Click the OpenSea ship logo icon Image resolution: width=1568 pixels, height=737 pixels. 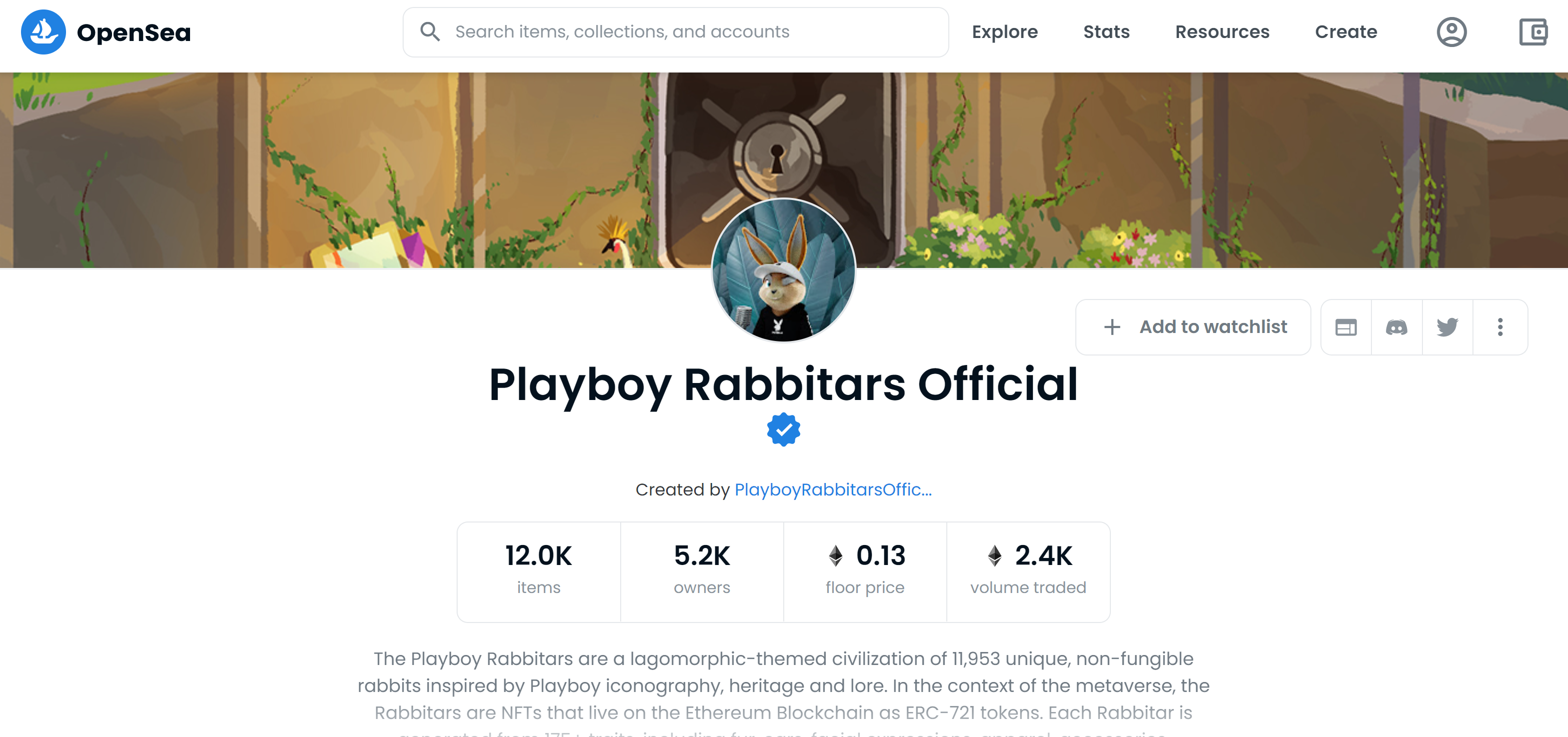43,32
